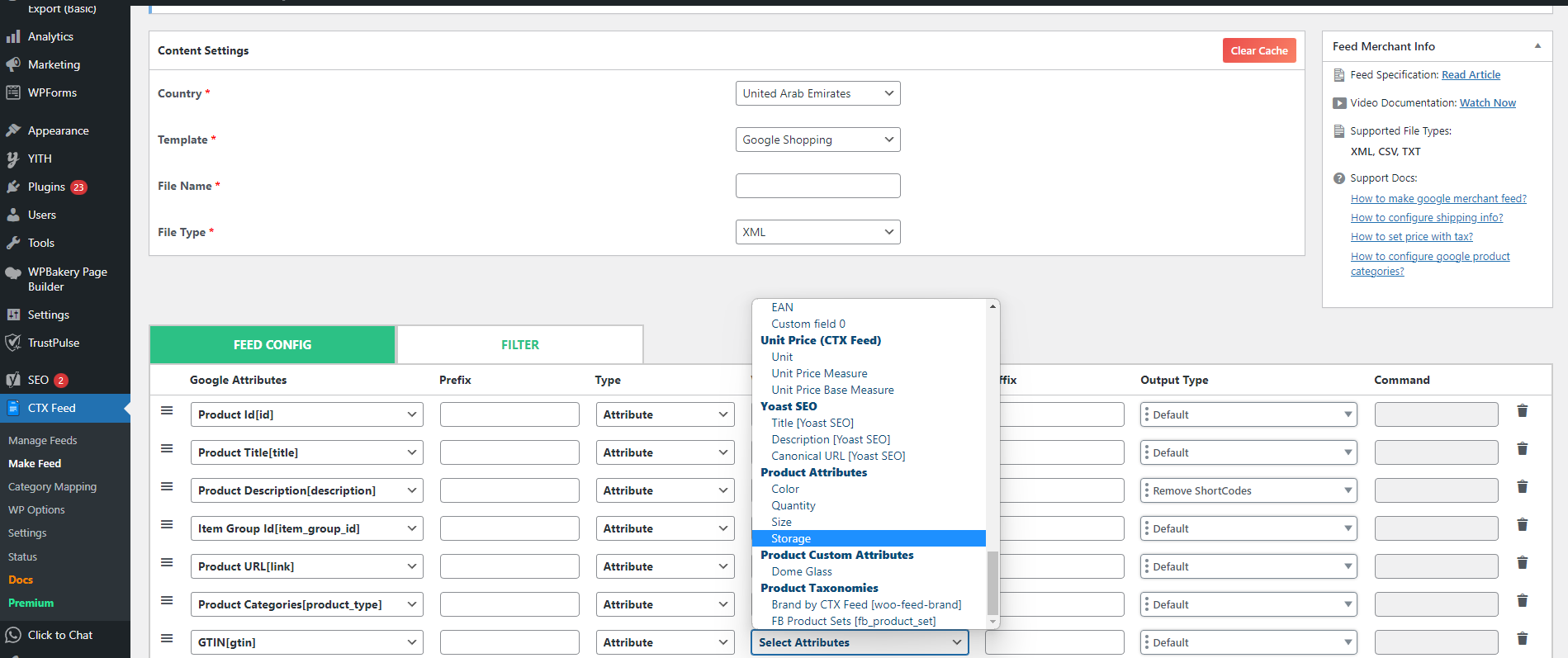Open the Watch Now link
The width and height of the screenshot is (1568, 658).
click(x=1488, y=102)
